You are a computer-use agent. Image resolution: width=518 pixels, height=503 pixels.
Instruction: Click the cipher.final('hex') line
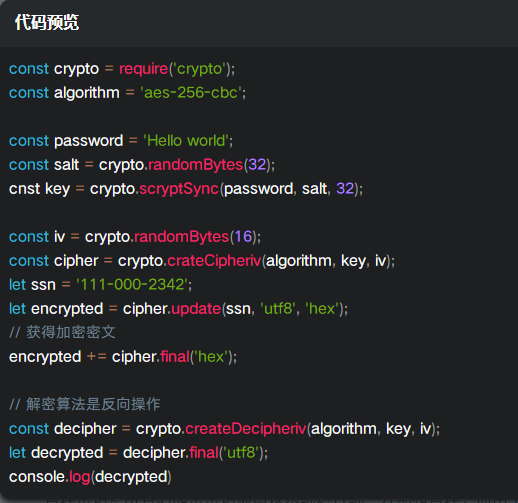click(123, 357)
